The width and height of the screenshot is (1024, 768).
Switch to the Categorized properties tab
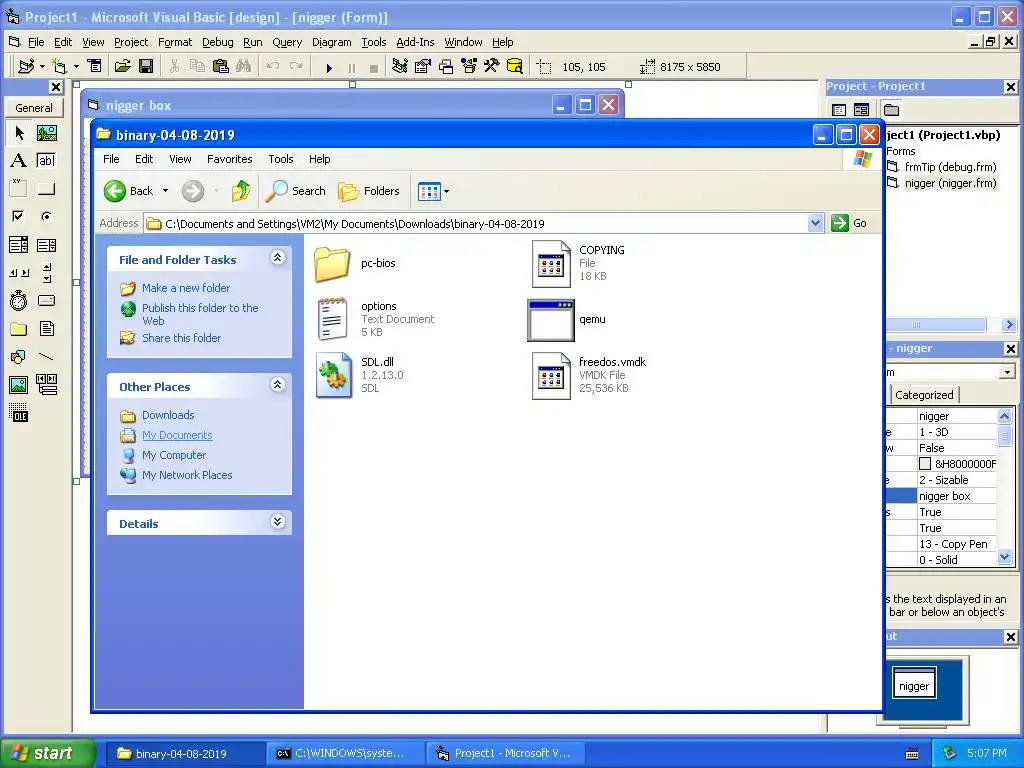(x=924, y=394)
